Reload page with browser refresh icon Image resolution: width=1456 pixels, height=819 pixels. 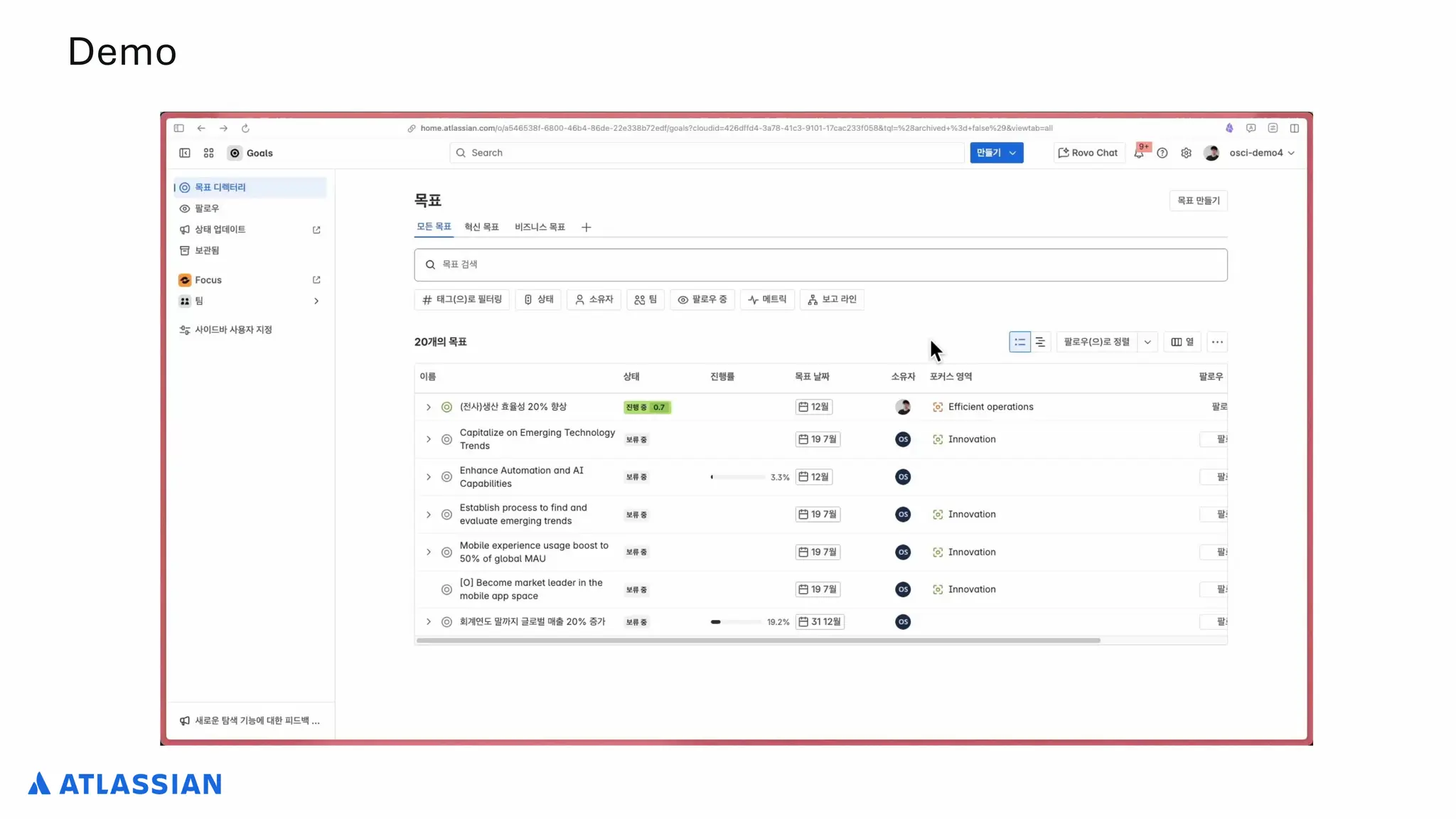pyautogui.click(x=245, y=129)
